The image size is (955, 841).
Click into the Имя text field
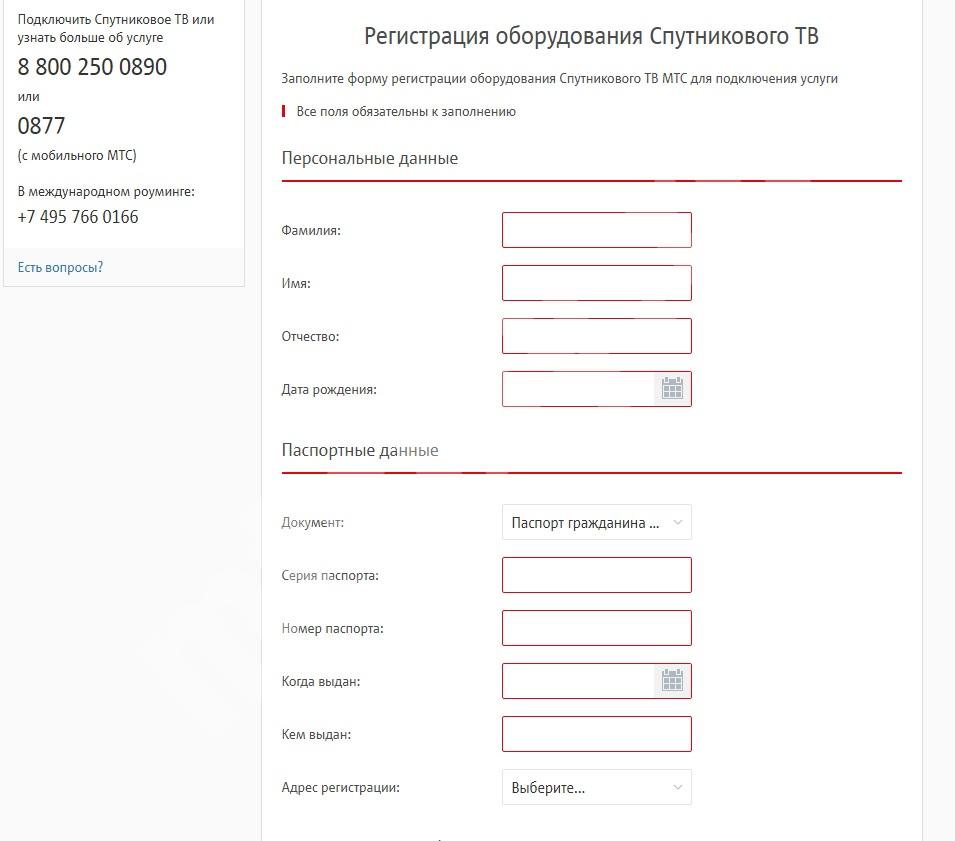coord(596,283)
